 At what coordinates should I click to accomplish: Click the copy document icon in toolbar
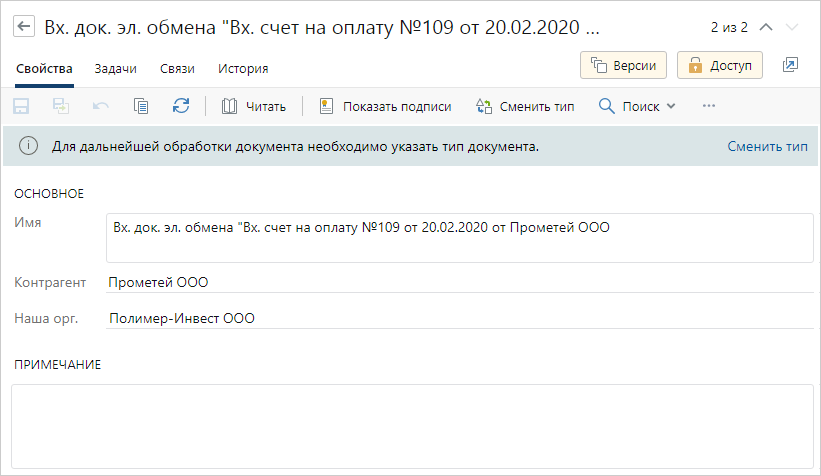point(141,106)
